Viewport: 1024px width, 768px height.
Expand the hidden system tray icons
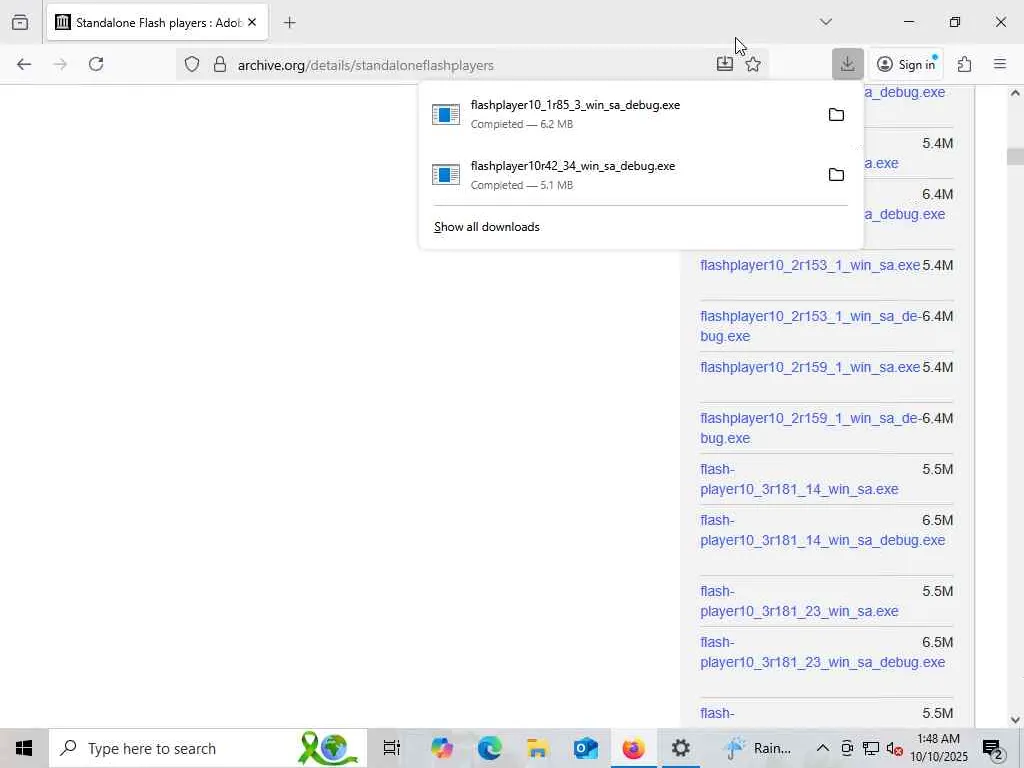[x=823, y=748]
